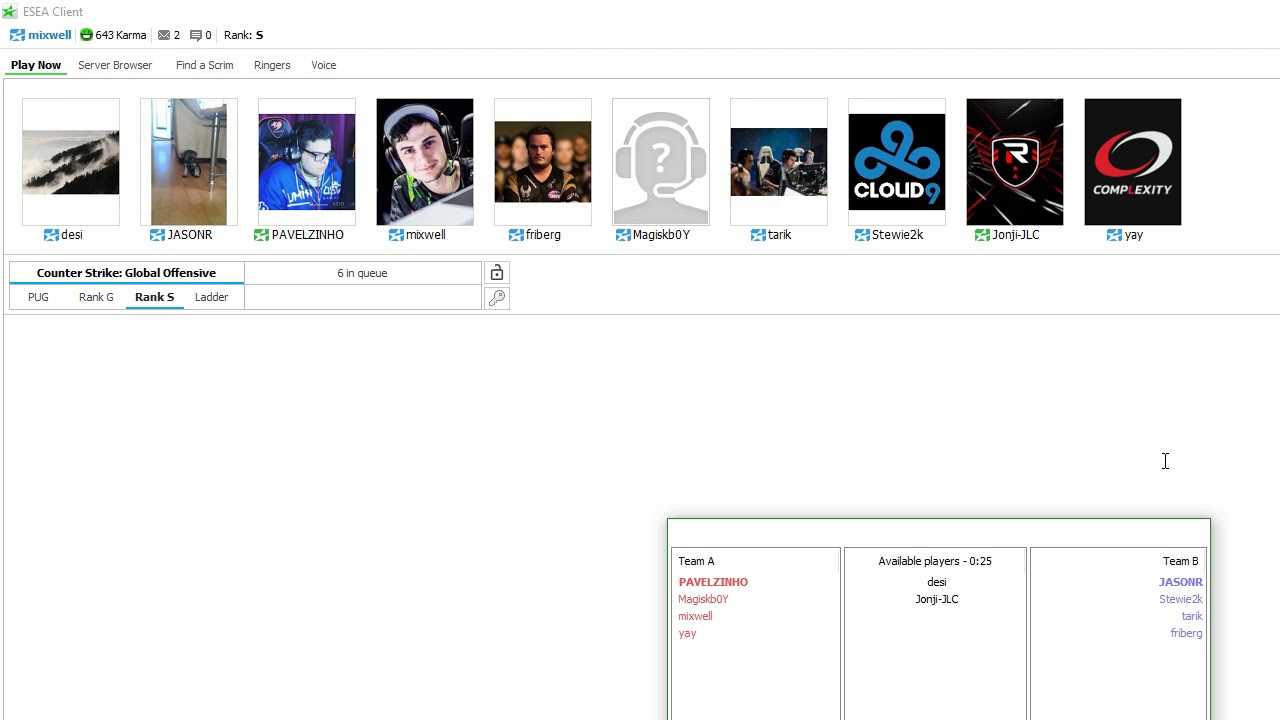Image resolution: width=1280 pixels, height=720 pixels.
Task: Click Jonji-JLC's red R logo avatar
Action: click(x=1015, y=162)
